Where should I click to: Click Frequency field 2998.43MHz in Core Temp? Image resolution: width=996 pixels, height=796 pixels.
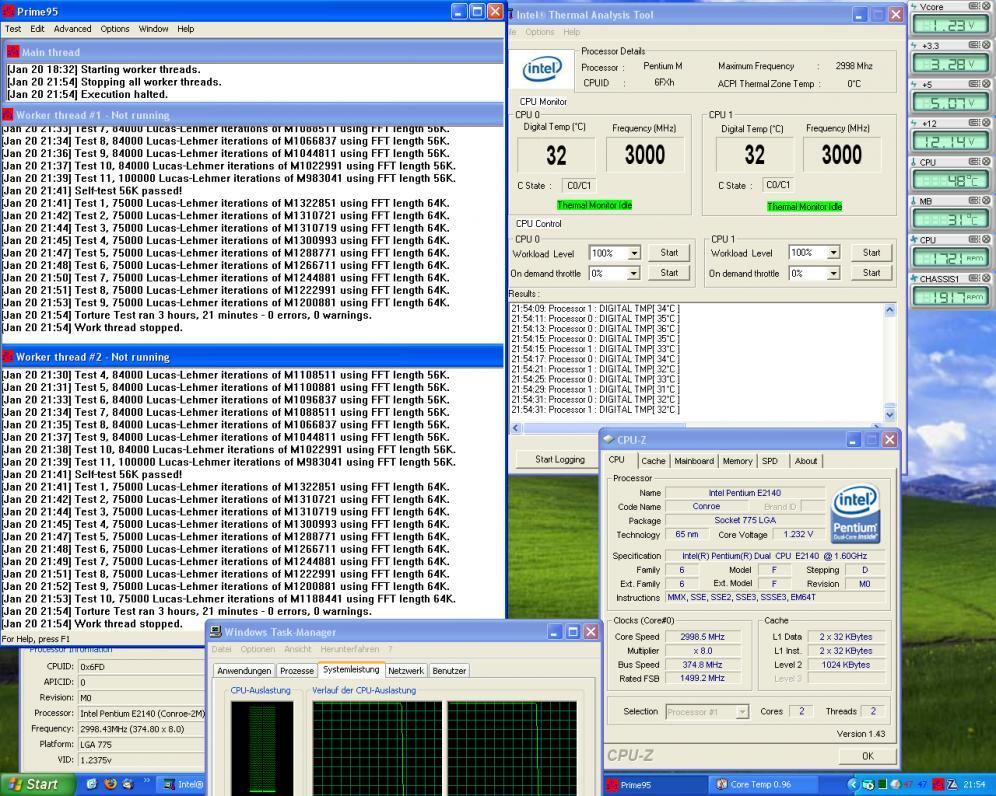coord(140,729)
